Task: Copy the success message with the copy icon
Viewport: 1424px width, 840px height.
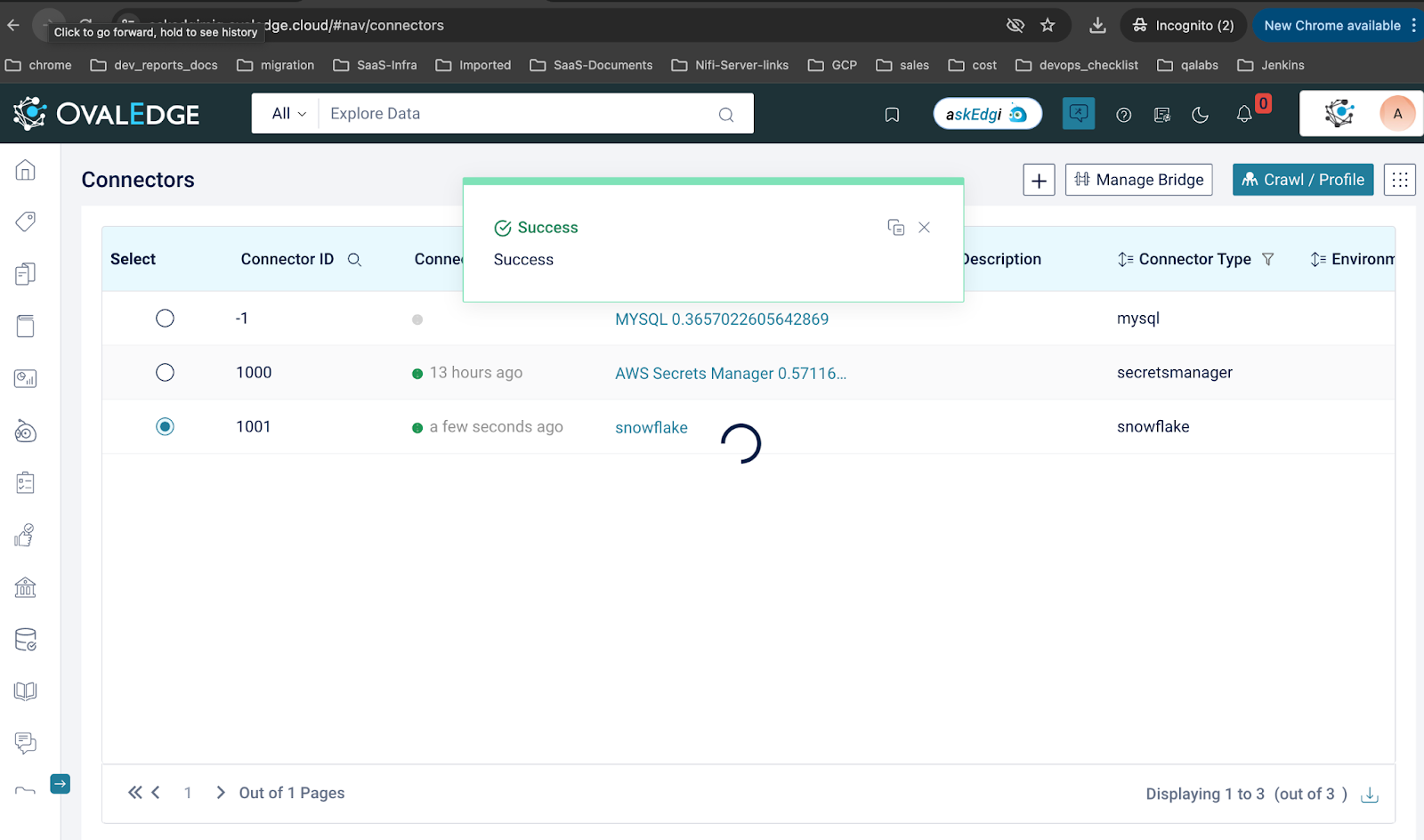Action: point(896,228)
